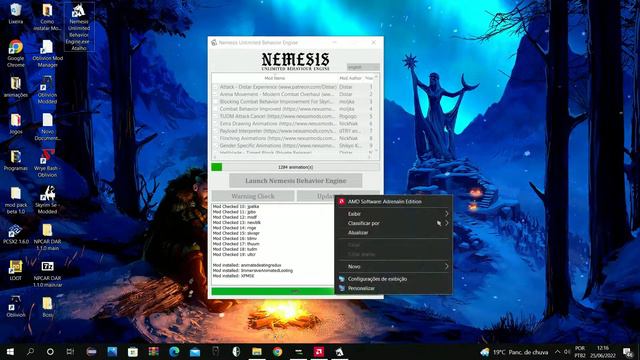
Task: Open Configurações de exibição
Action: [393, 279]
